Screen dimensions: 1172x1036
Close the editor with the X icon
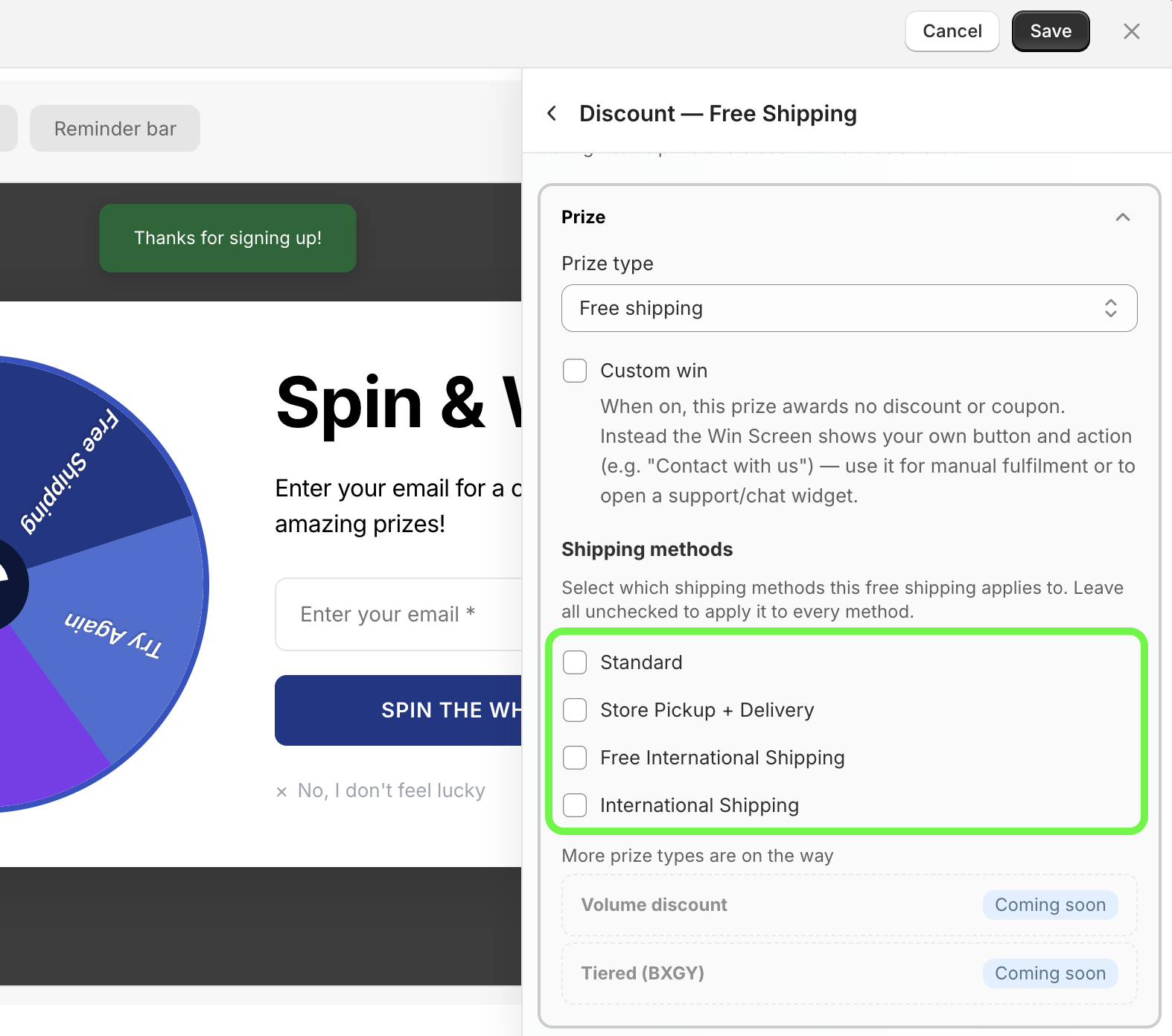(1131, 31)
